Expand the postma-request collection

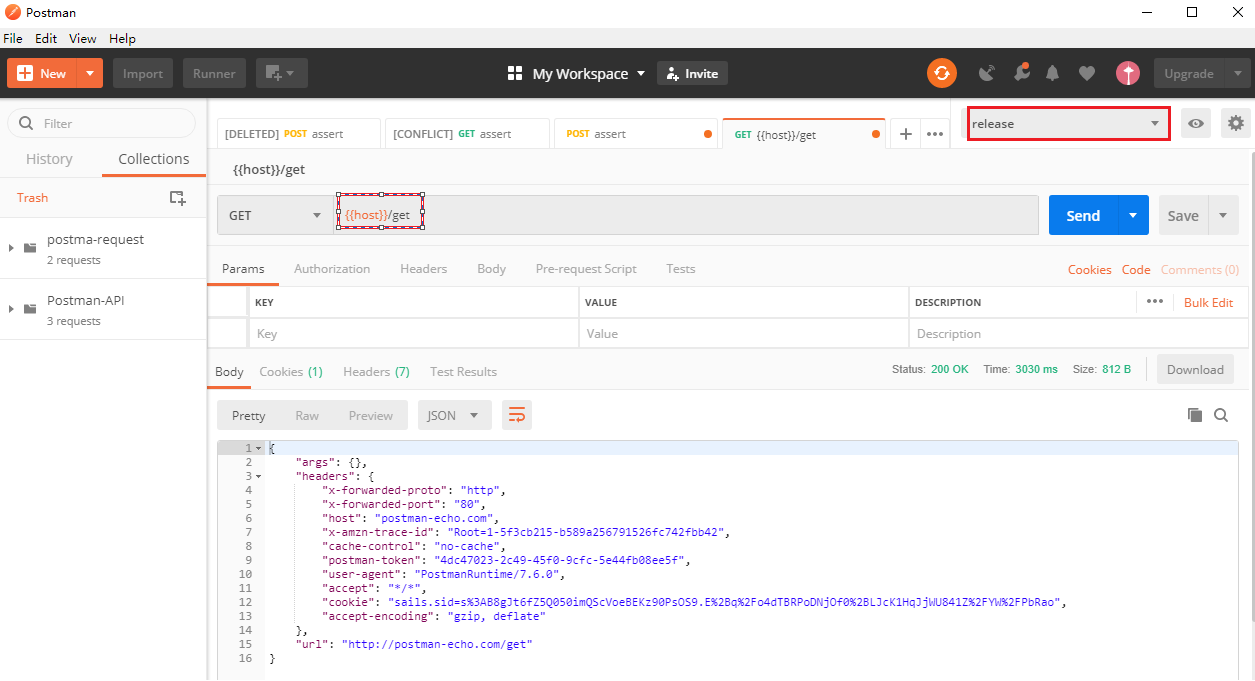coord(11,248)
